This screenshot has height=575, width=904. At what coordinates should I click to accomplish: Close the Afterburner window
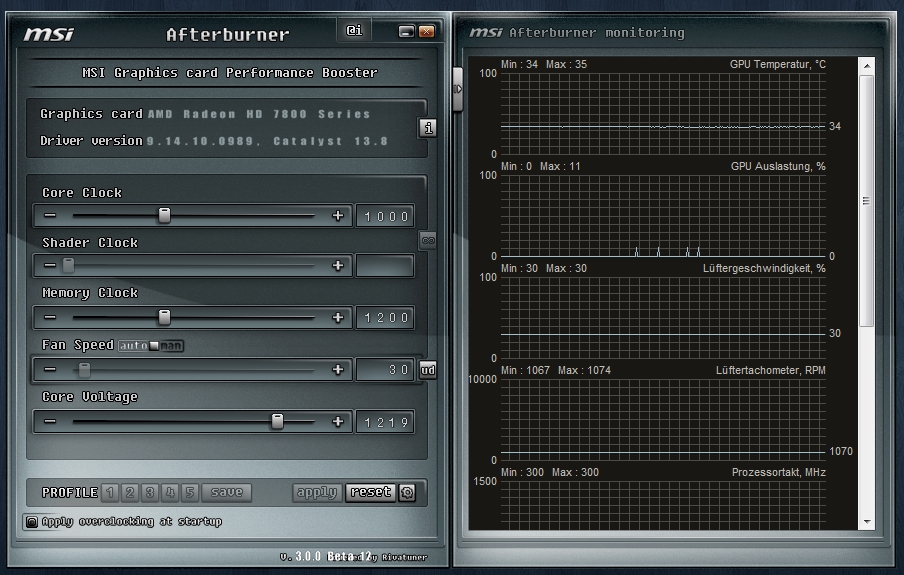[x=427, y=31]
